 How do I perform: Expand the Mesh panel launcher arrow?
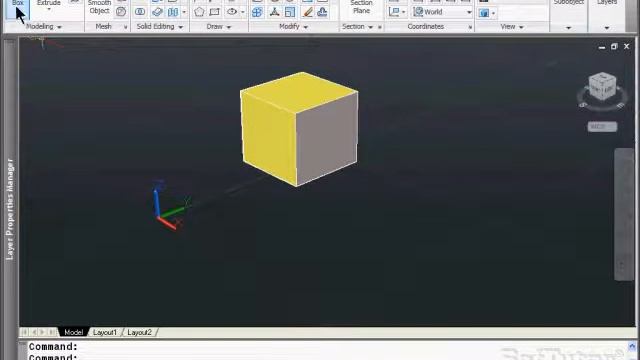[x=125, y=27]
